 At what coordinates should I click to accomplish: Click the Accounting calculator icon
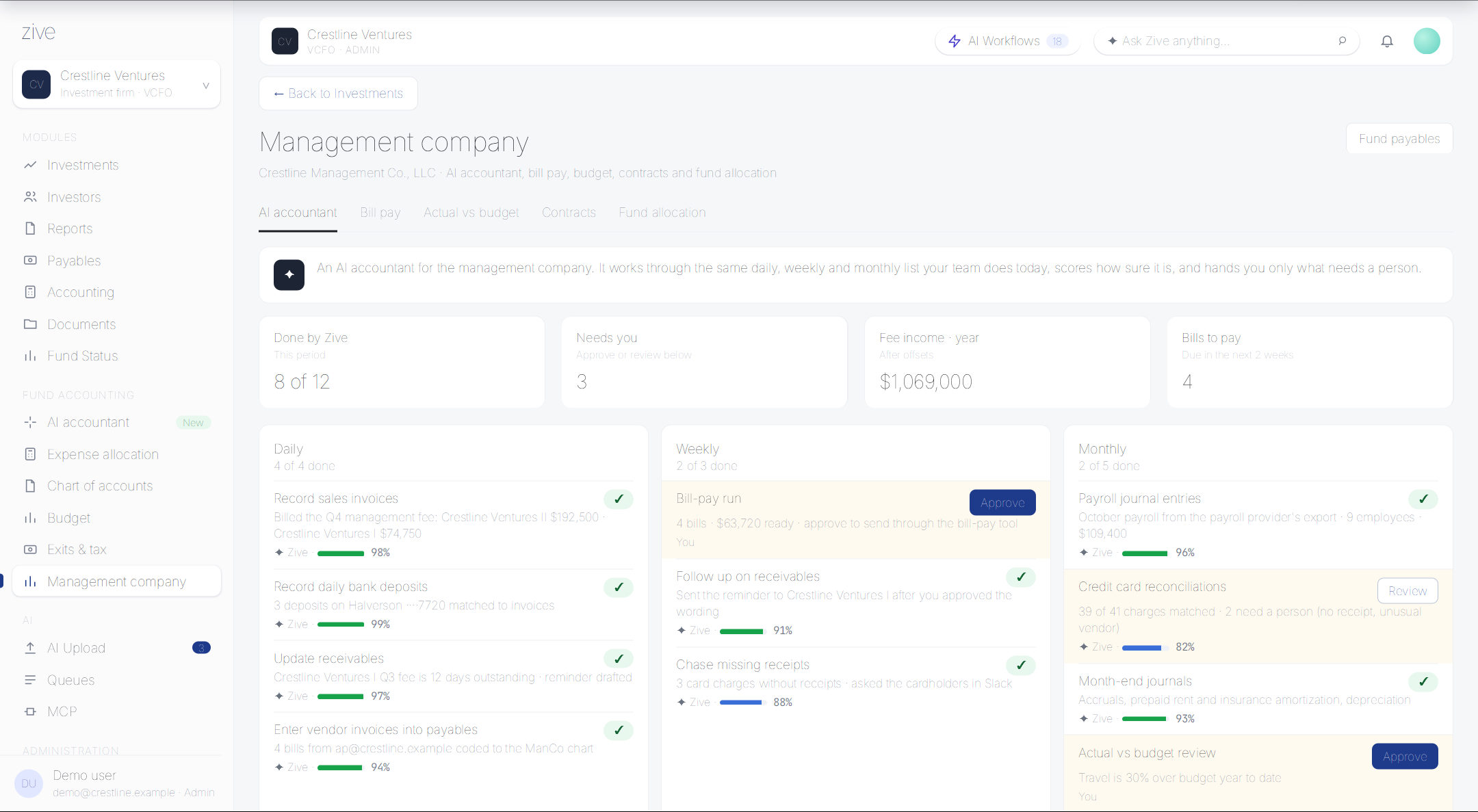[30, 292]
